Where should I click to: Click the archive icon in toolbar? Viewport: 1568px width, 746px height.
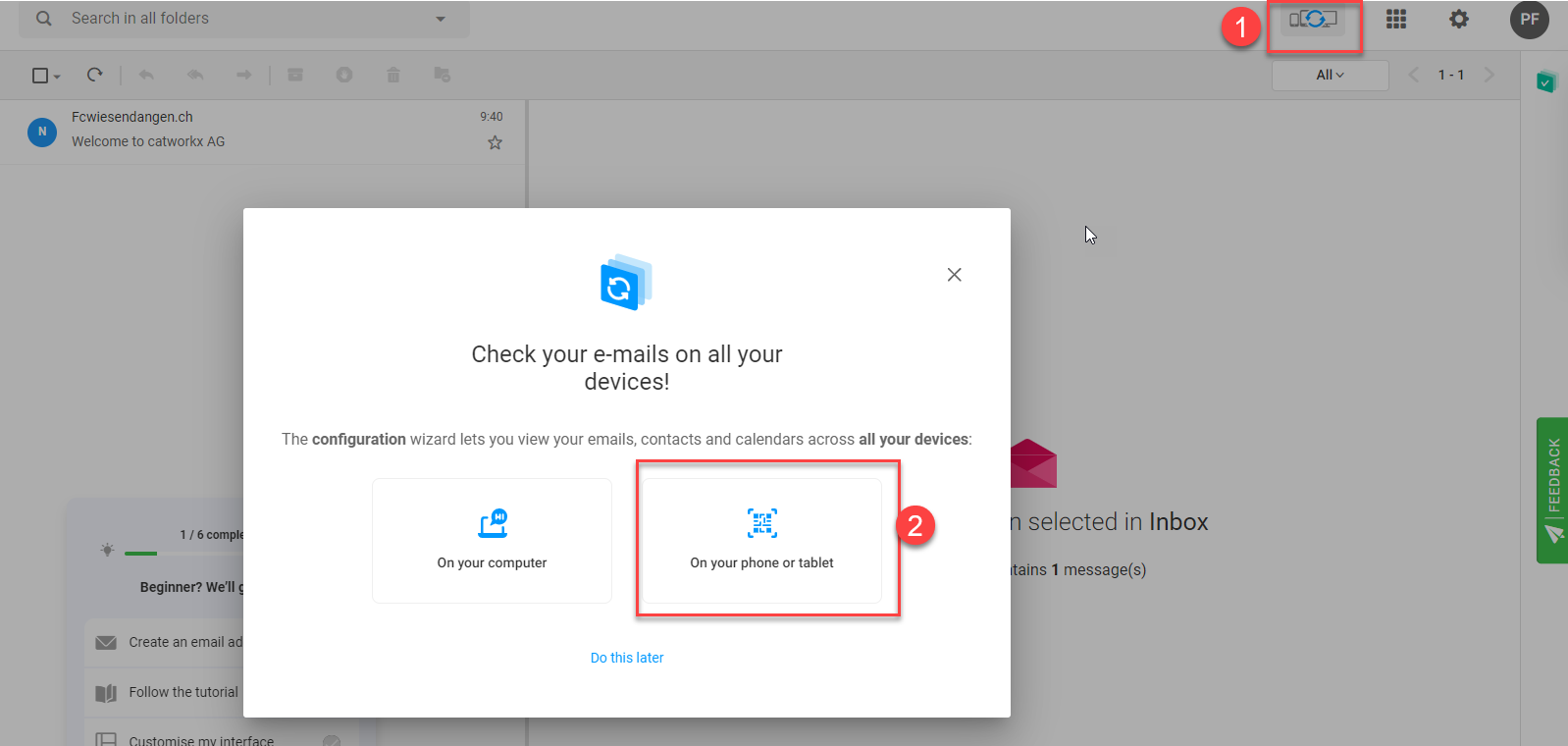(295, 75)
